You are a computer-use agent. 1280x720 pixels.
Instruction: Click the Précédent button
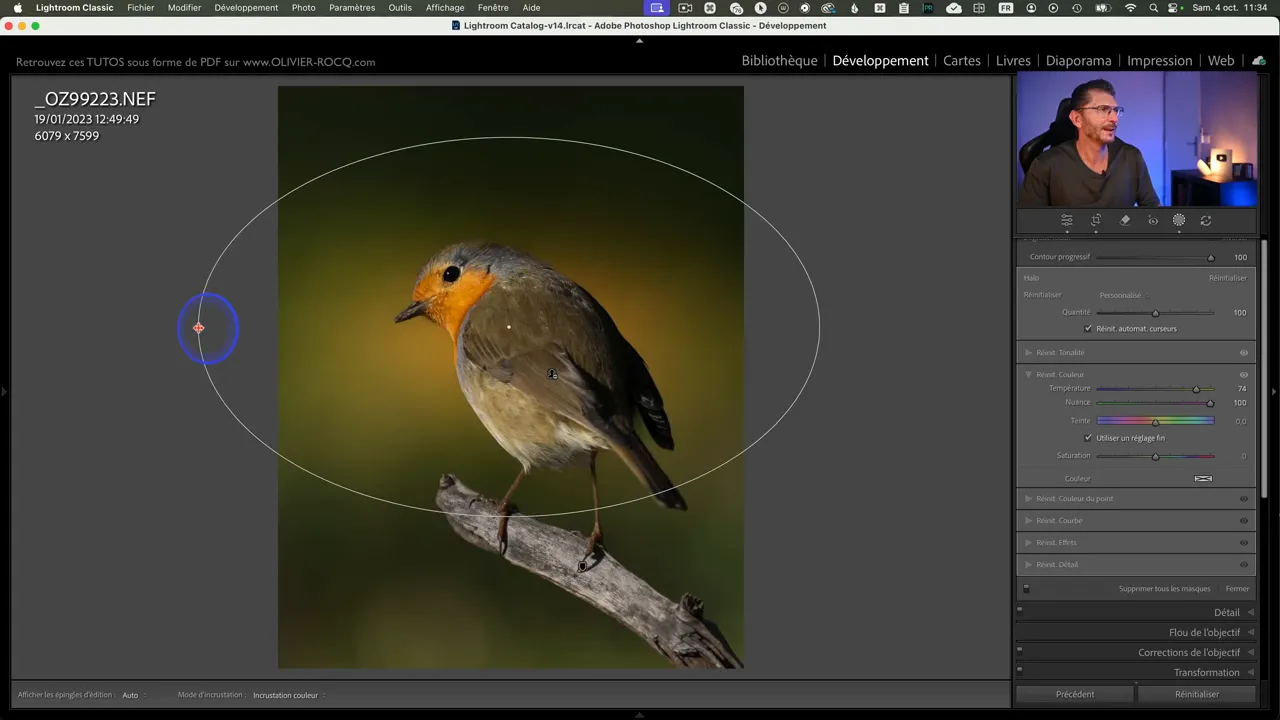coord(1075,694)
